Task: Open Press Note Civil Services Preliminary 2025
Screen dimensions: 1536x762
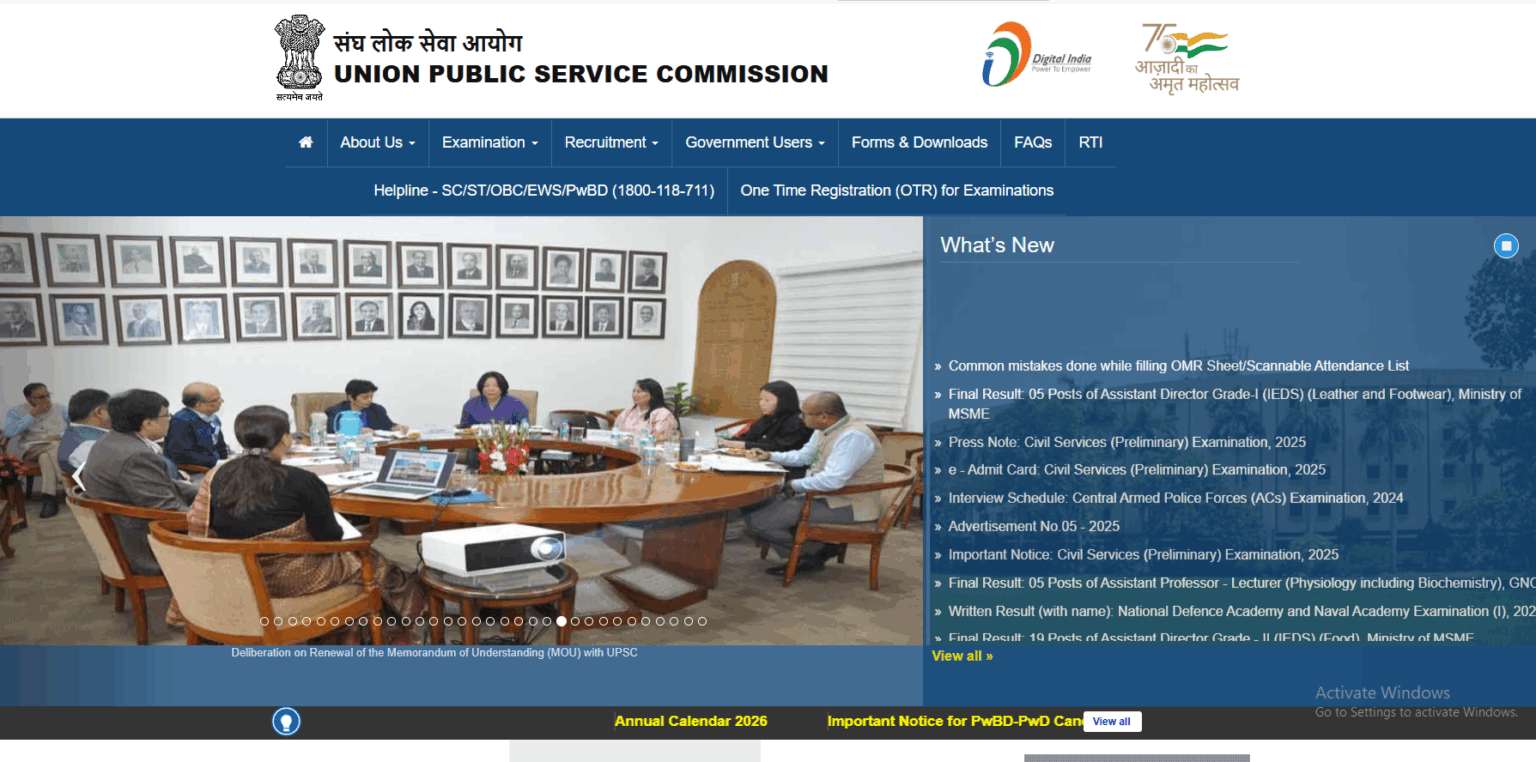Action: pyautogui.click(x=1127, y=442)
